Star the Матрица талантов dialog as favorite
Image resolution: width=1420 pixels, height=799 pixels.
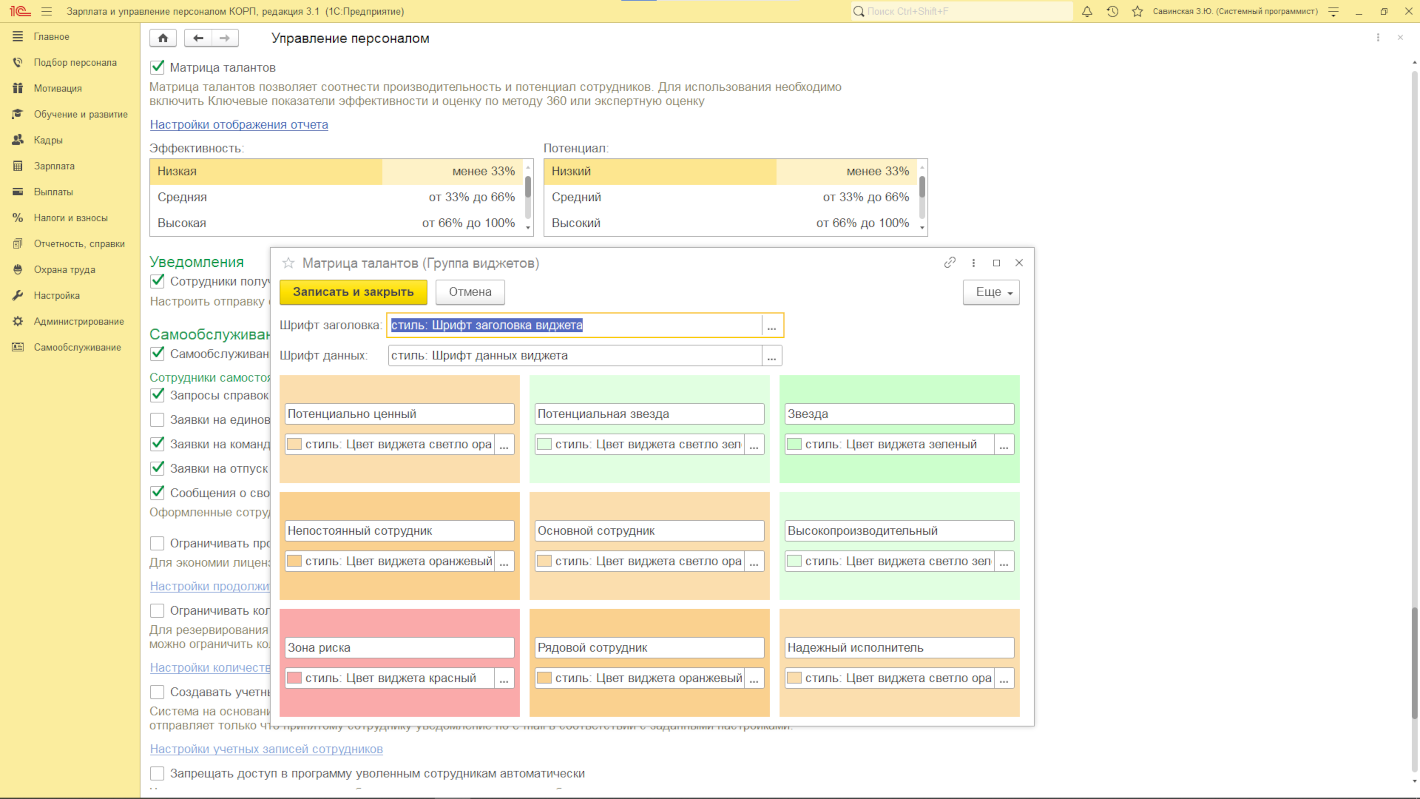tap(288, 263)
